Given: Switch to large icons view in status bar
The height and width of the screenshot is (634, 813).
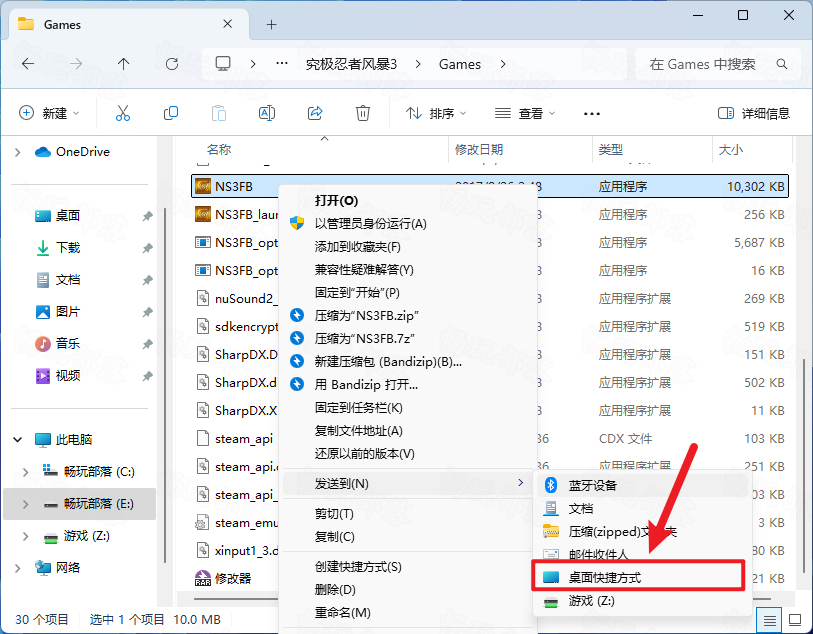Looking at the screenshot, I should pyautogui.click(x=795, y=619).
